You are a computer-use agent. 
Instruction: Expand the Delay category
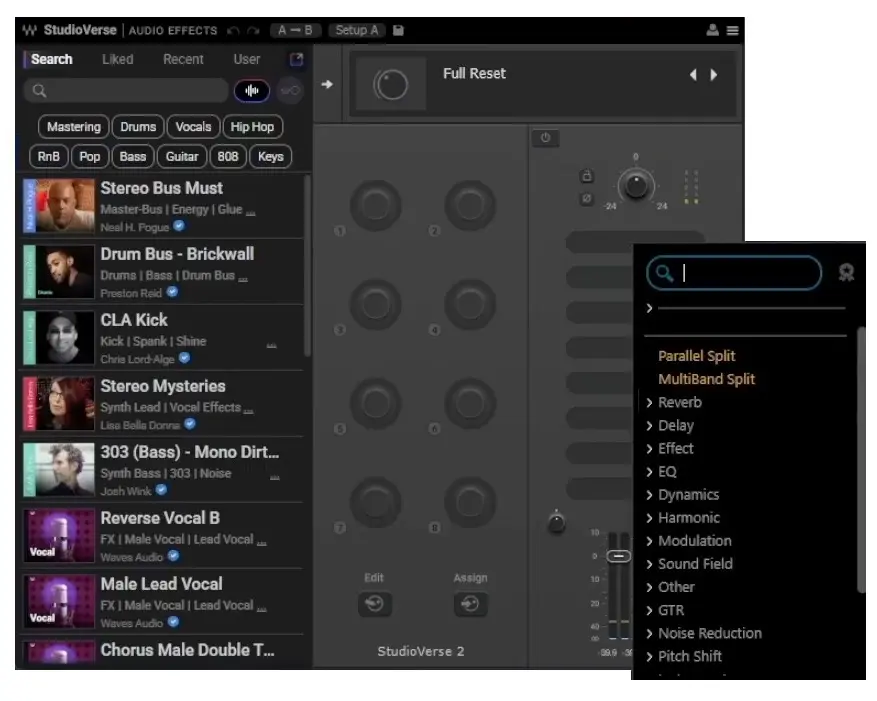[670, 425]
